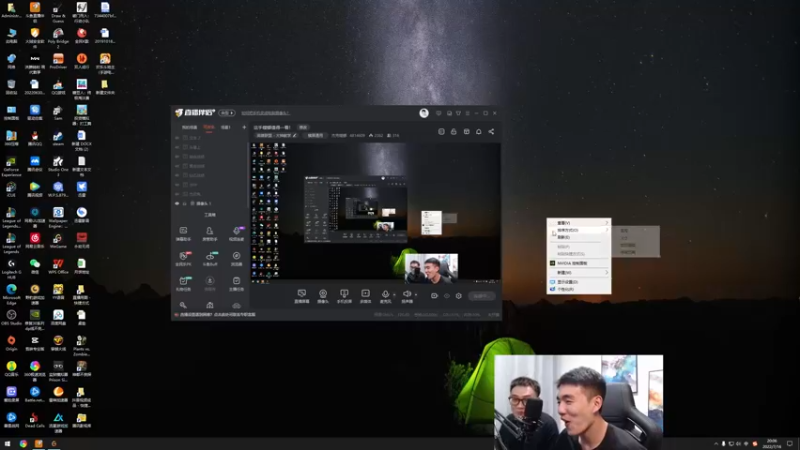Choose Display settings in the context menu
Screen dimensions: 800x450
[x=579, y=282]
